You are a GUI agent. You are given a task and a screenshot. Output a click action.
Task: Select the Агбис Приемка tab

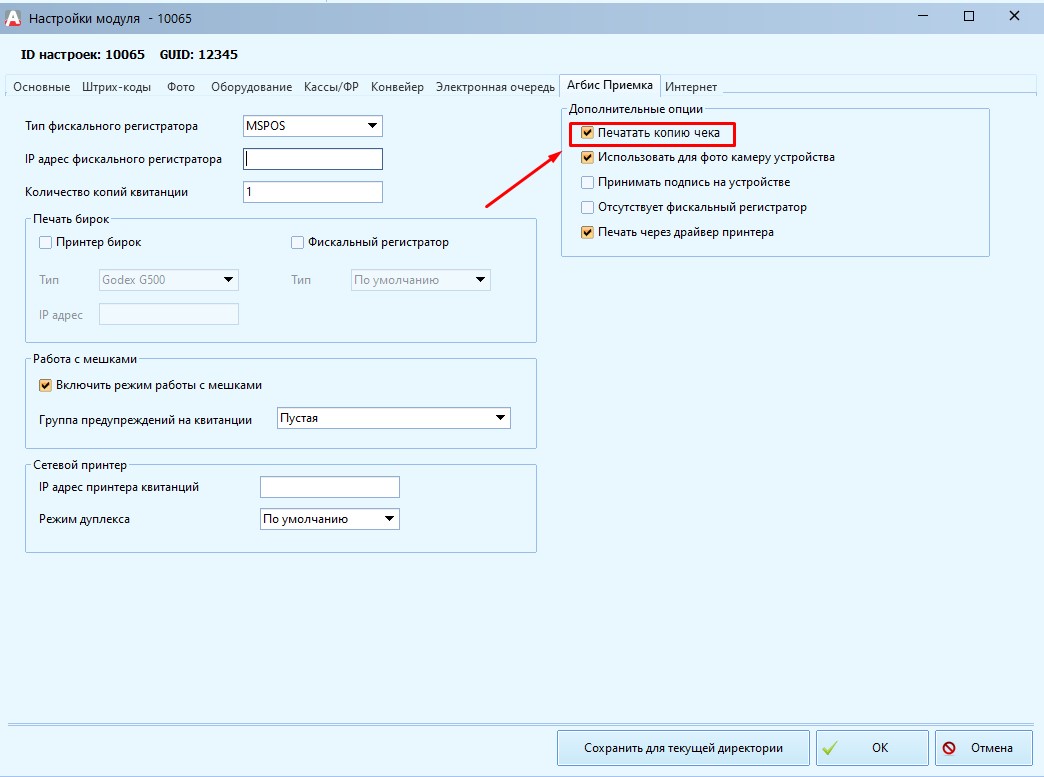(609, 85)
